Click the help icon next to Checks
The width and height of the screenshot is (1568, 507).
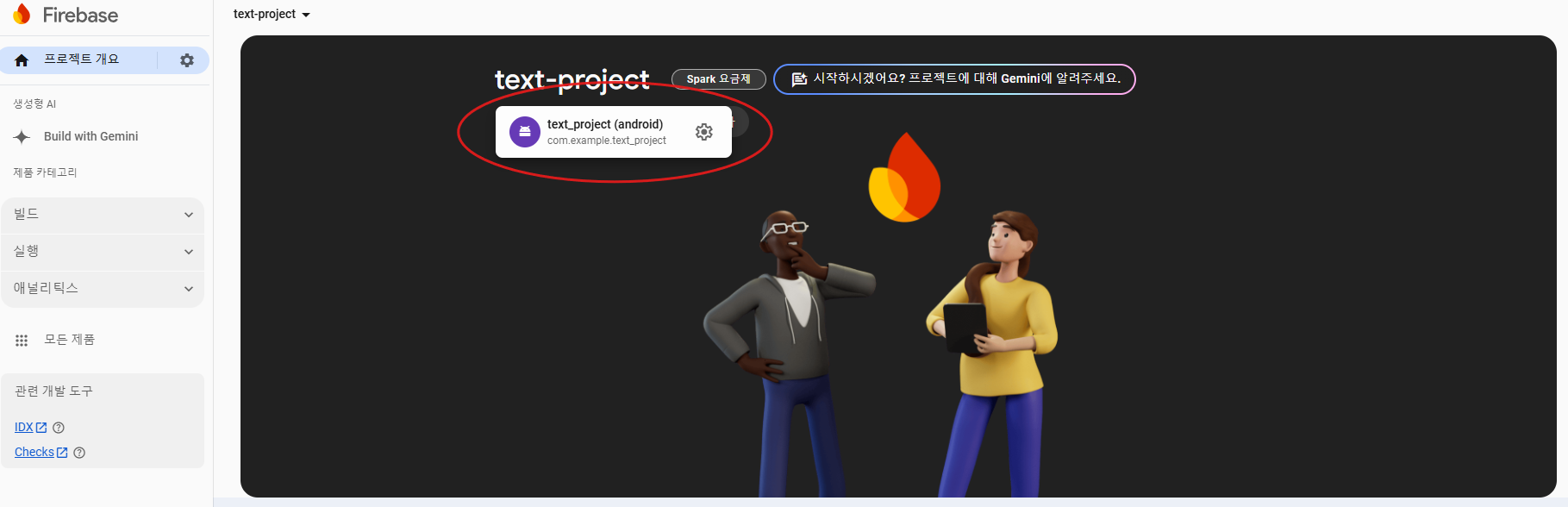pos(79,453)
